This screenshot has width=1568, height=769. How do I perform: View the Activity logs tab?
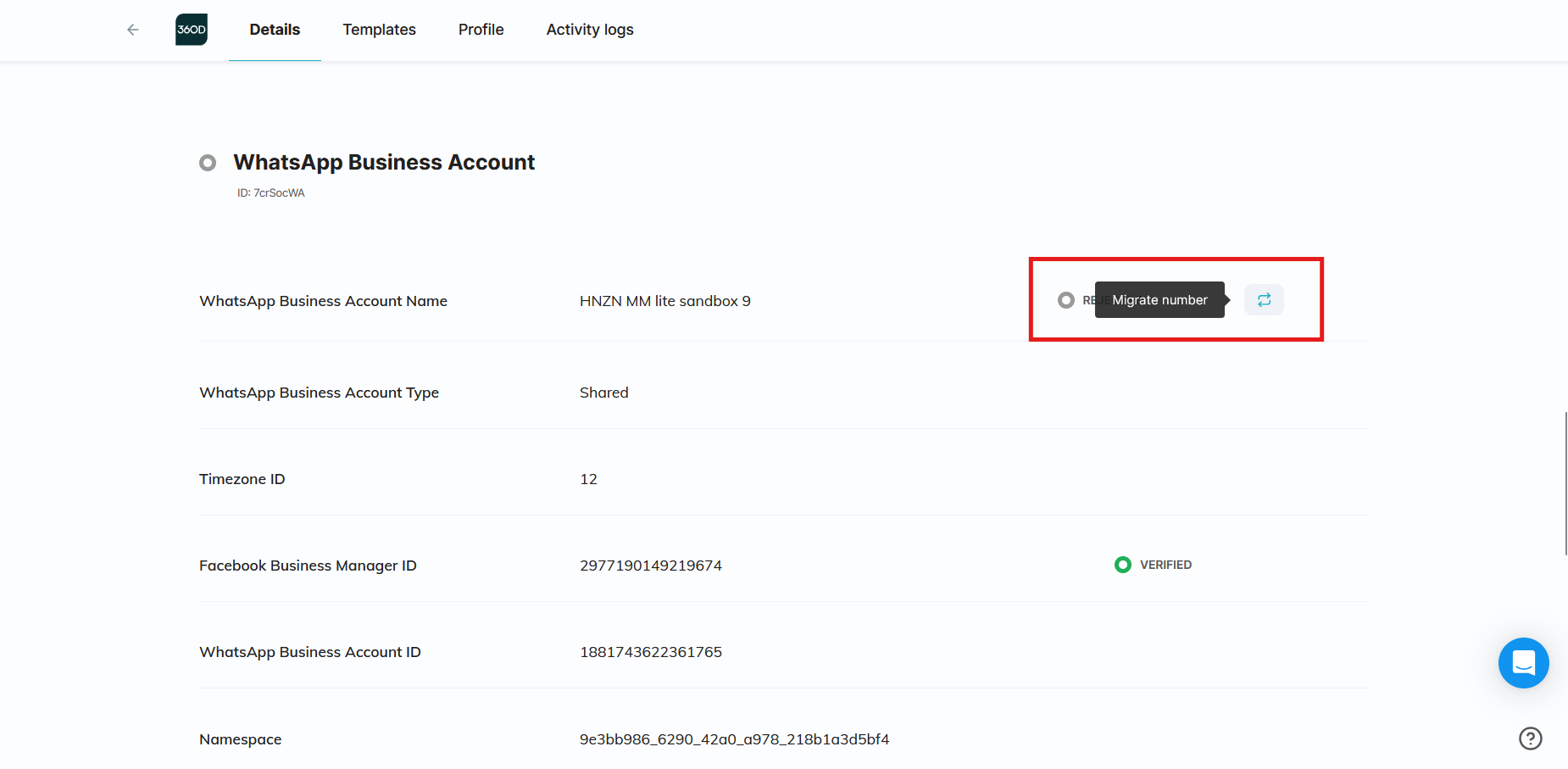(x=590, y=30)
